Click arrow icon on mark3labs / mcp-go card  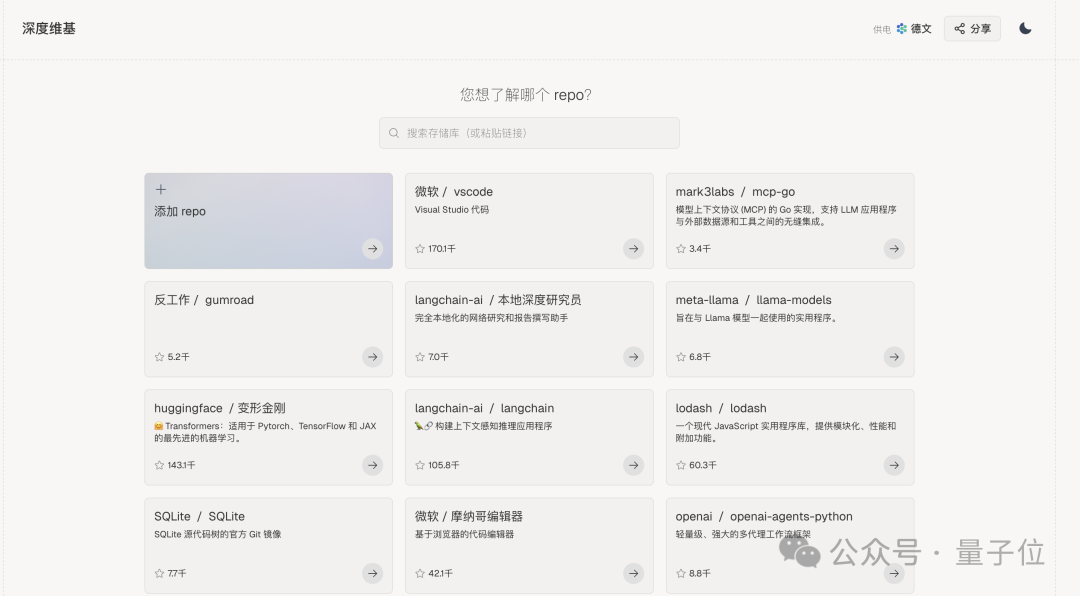point(894,249)
